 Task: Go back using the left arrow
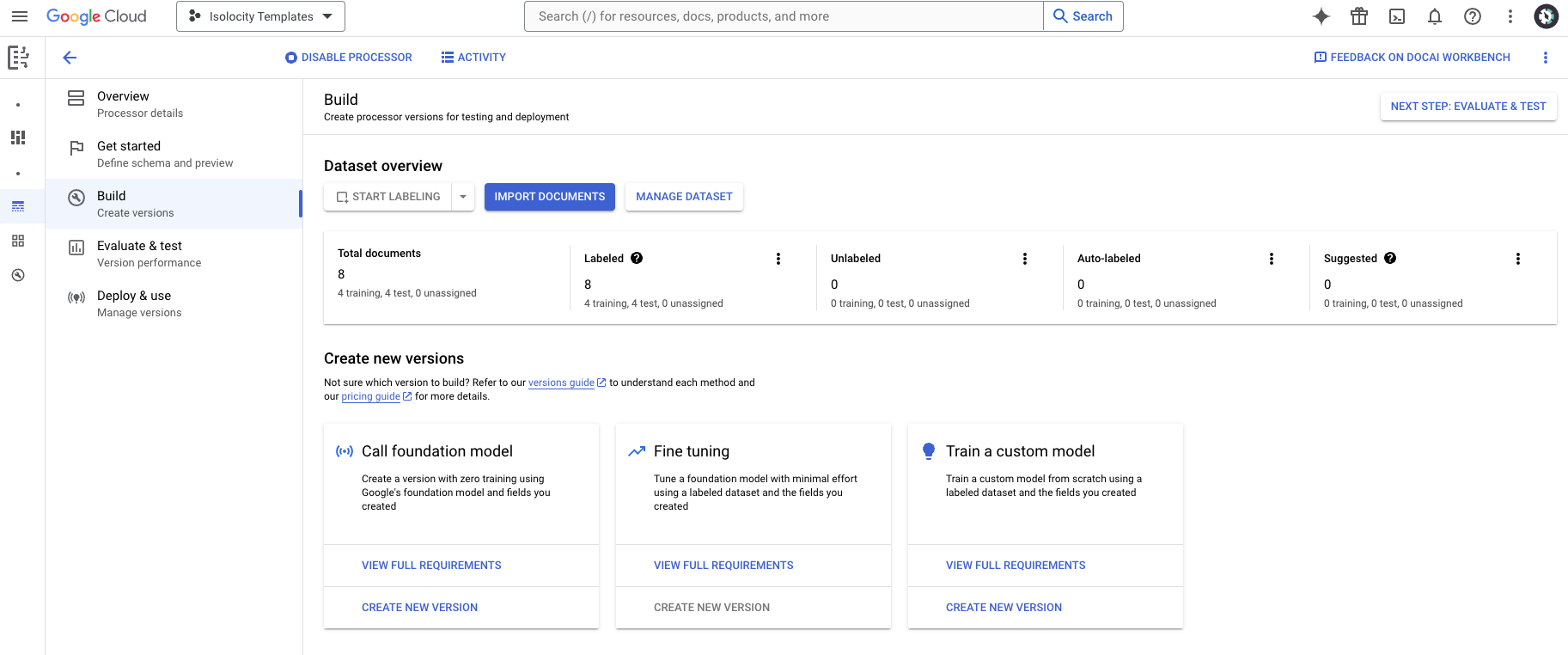70,58
